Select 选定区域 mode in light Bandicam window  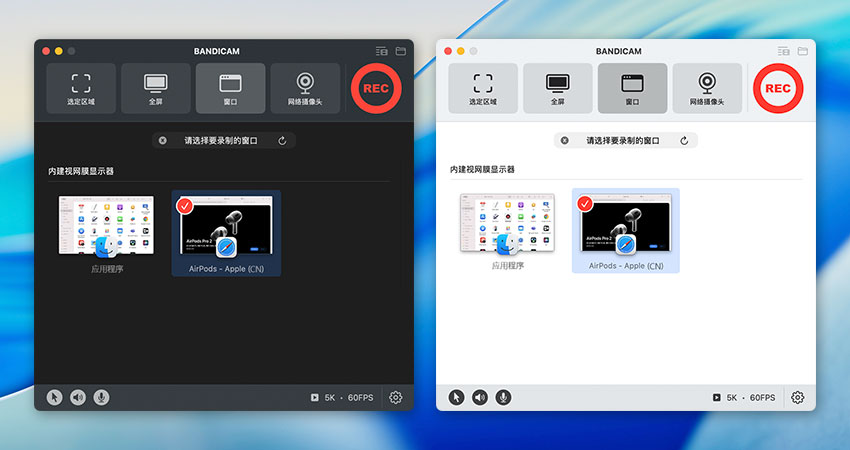(483, 88)
